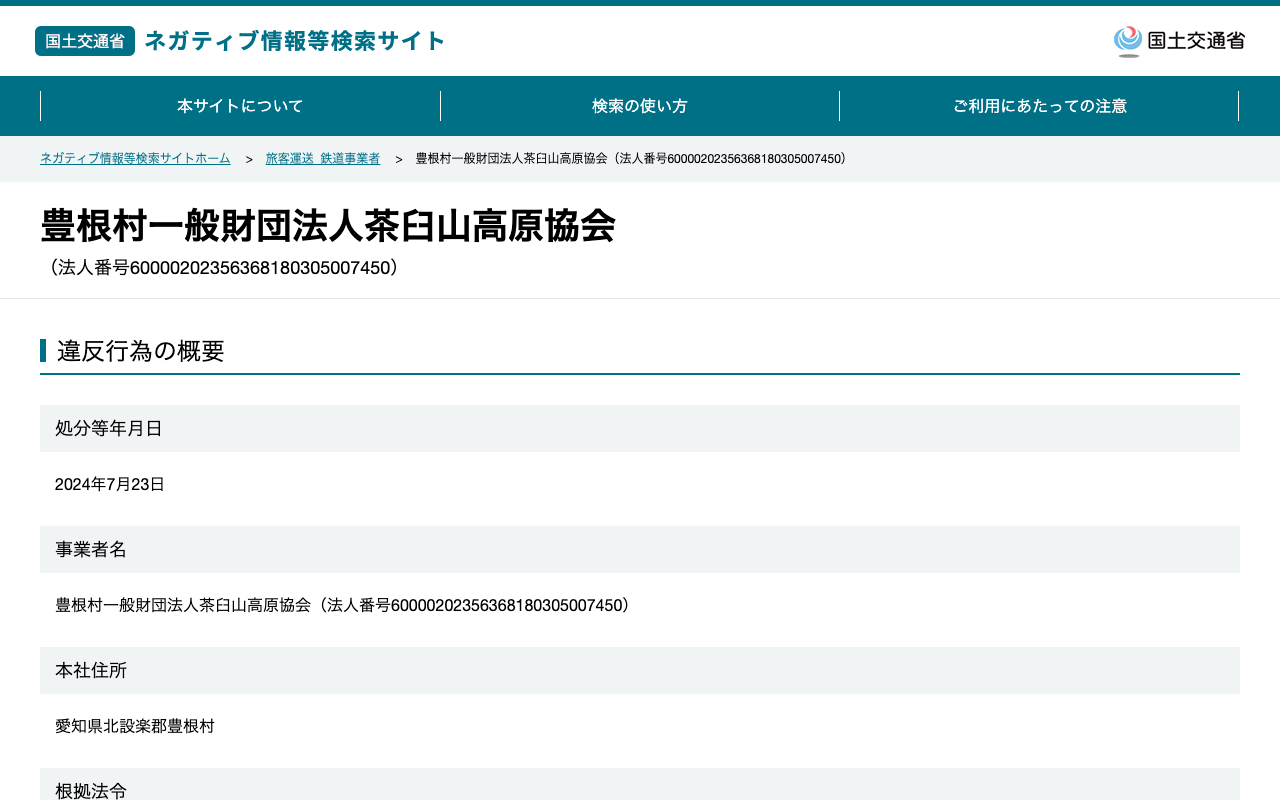Click the current-page breadcrumb text for 豊根村一般財団法人茶臼山高原協会

tap(631, 159)
